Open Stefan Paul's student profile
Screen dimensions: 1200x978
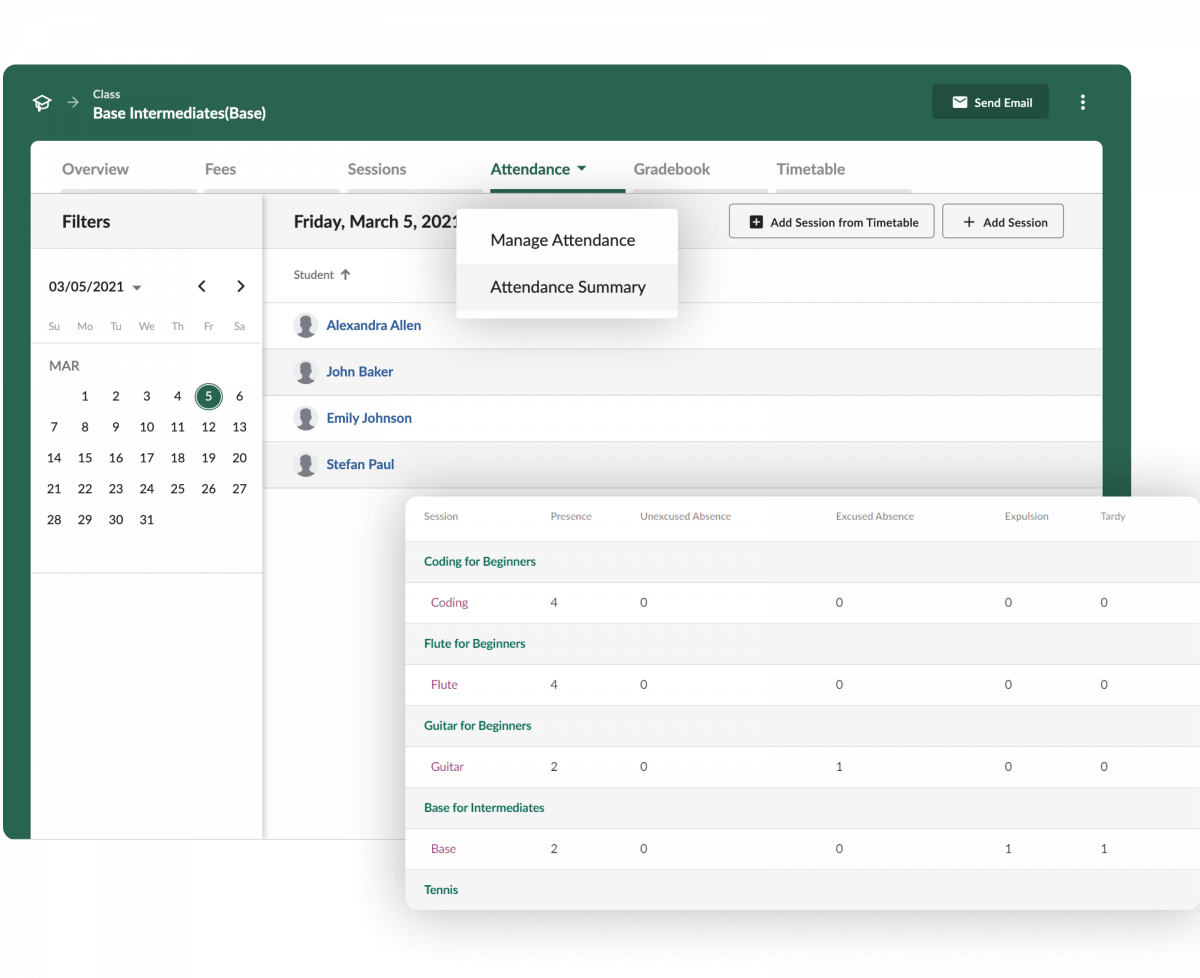pyautogui.click(x=360, y=465)
